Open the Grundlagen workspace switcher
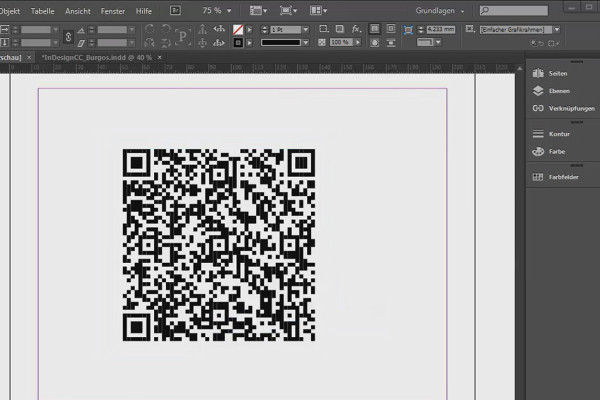 click(440, 11)
